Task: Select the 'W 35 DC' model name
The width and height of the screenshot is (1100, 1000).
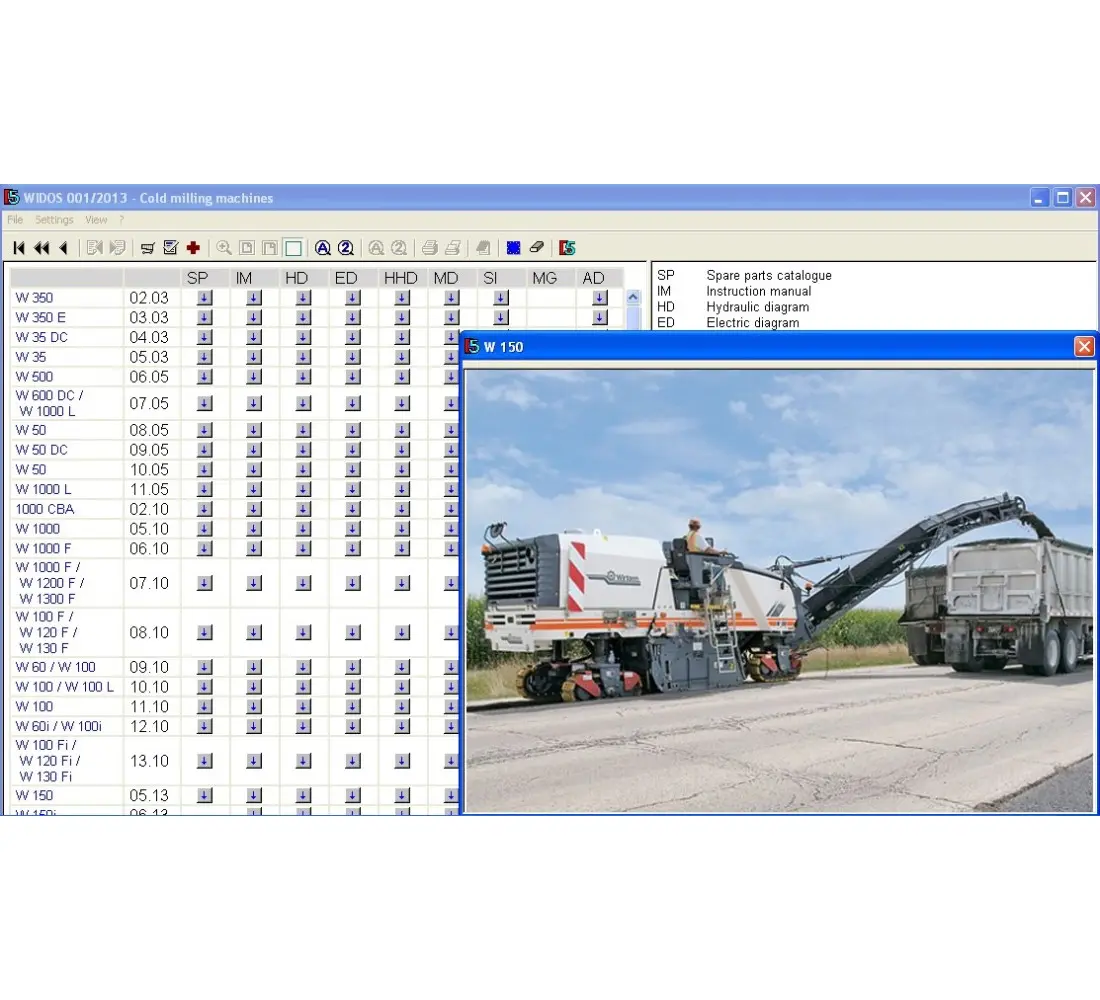Action: (41, 337)
